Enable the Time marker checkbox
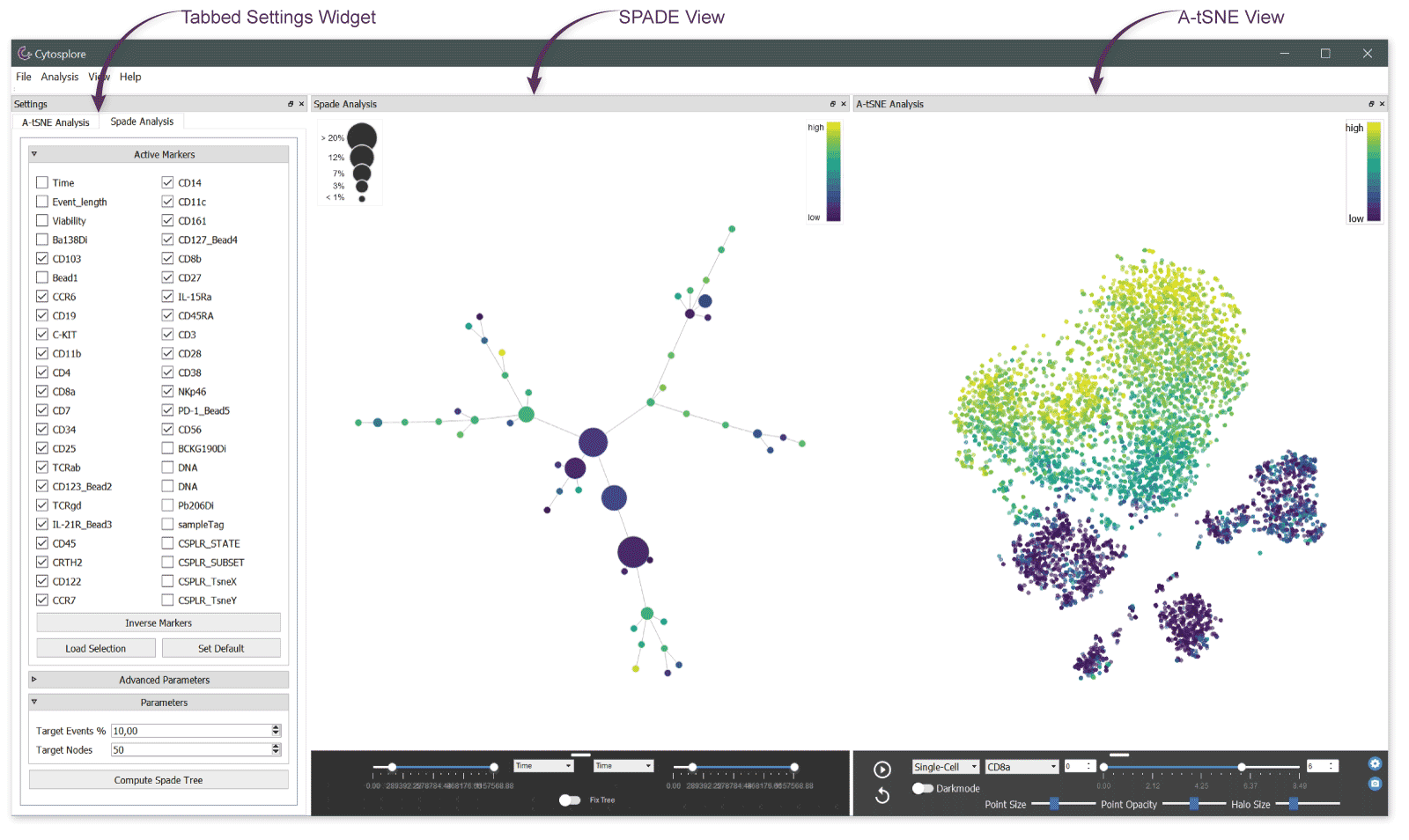 pos(42,182)
